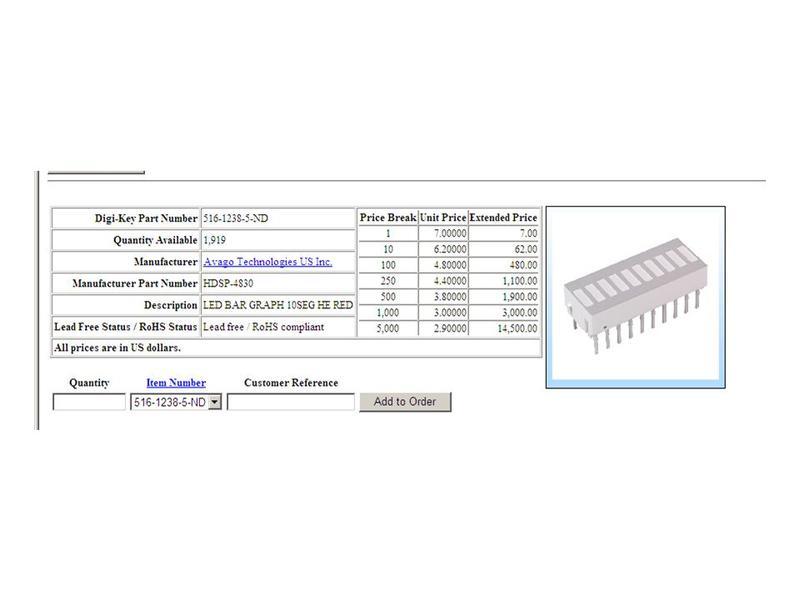
Task: Focus the Quantity input field
Action: coord(89,402)
